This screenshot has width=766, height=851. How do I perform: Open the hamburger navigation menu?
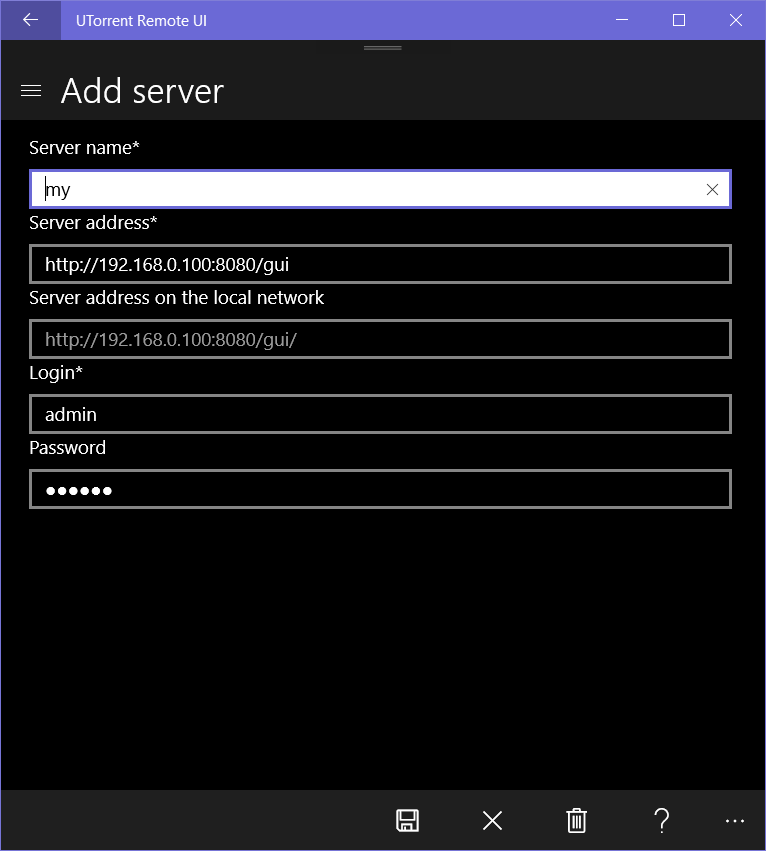(x=31, y=91)
